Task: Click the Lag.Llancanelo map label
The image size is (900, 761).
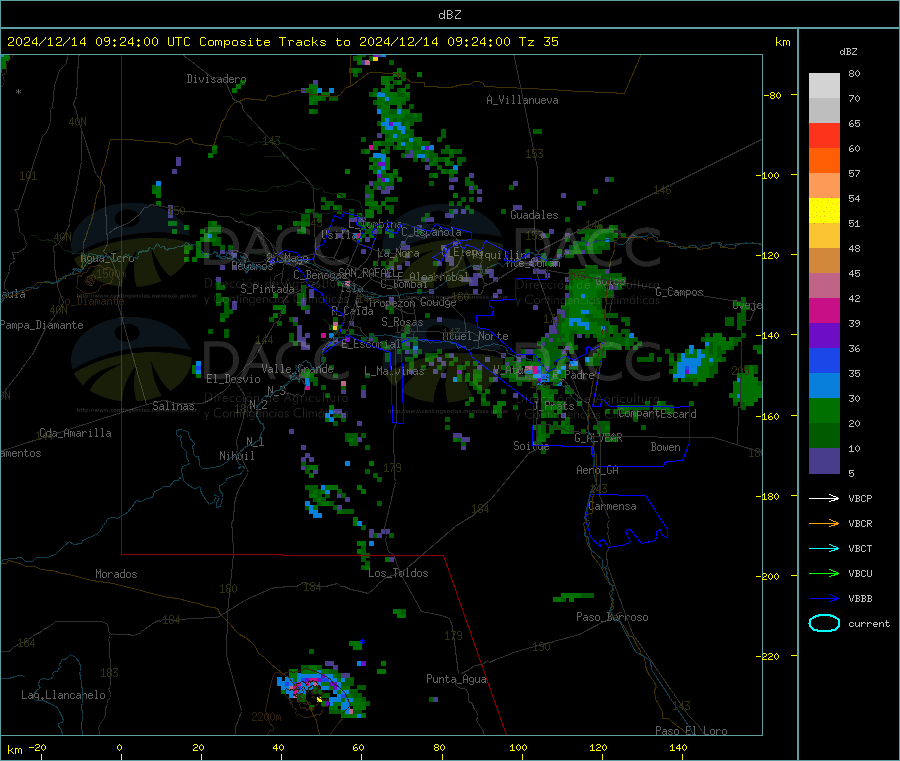Action: (x=64, y=695)
